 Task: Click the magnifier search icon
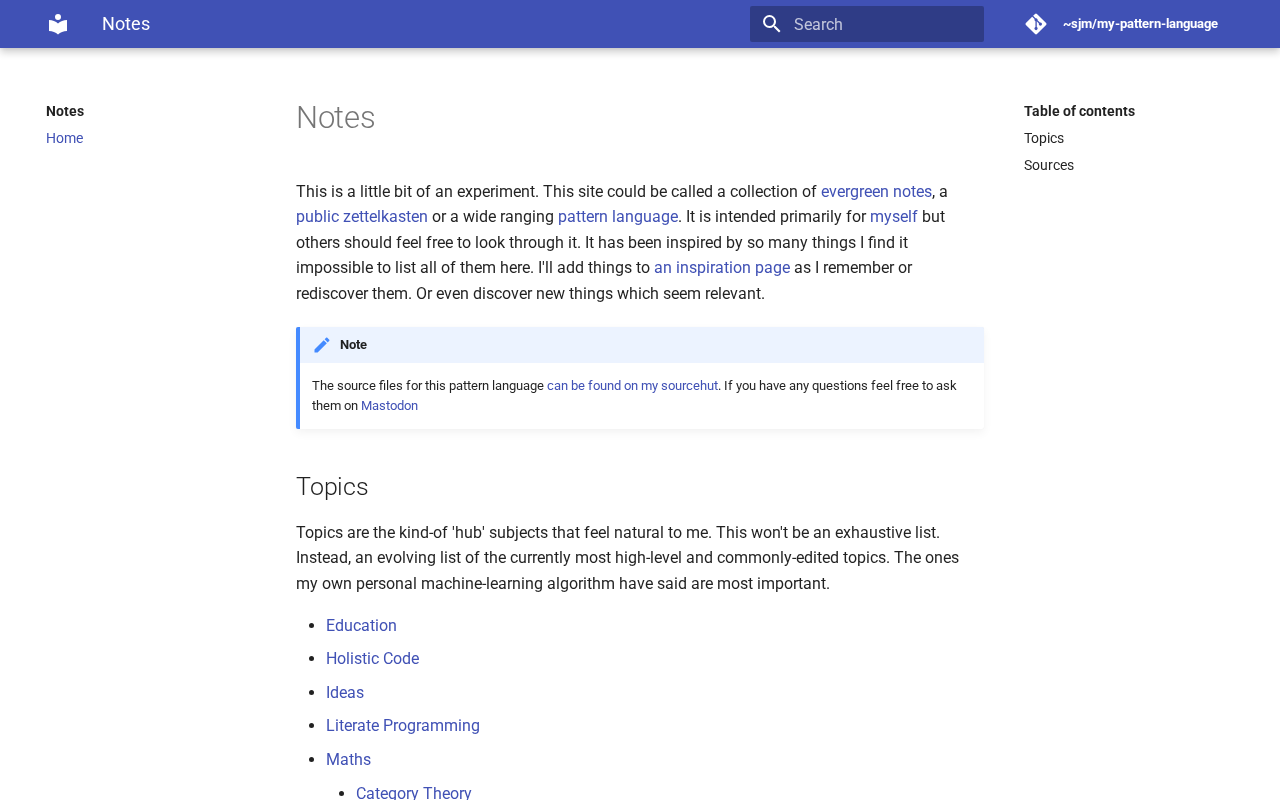771,24
